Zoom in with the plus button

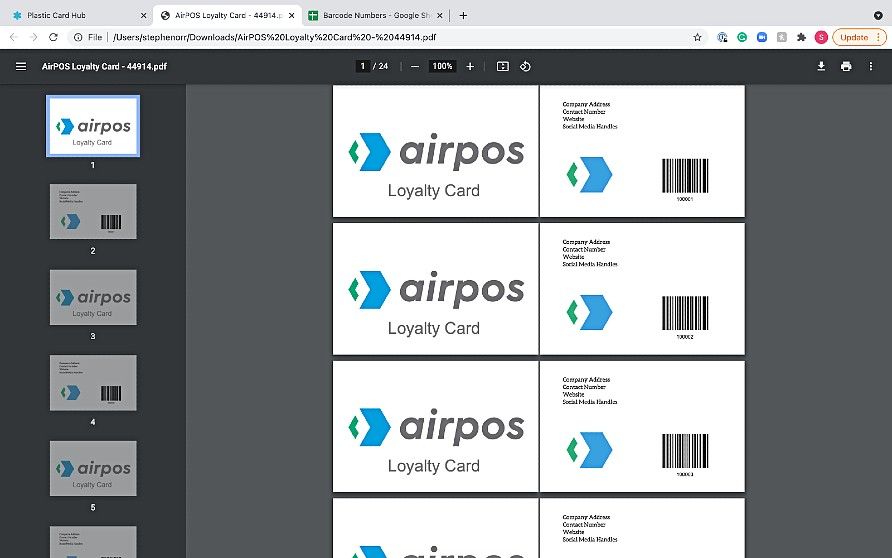[470, 67]
